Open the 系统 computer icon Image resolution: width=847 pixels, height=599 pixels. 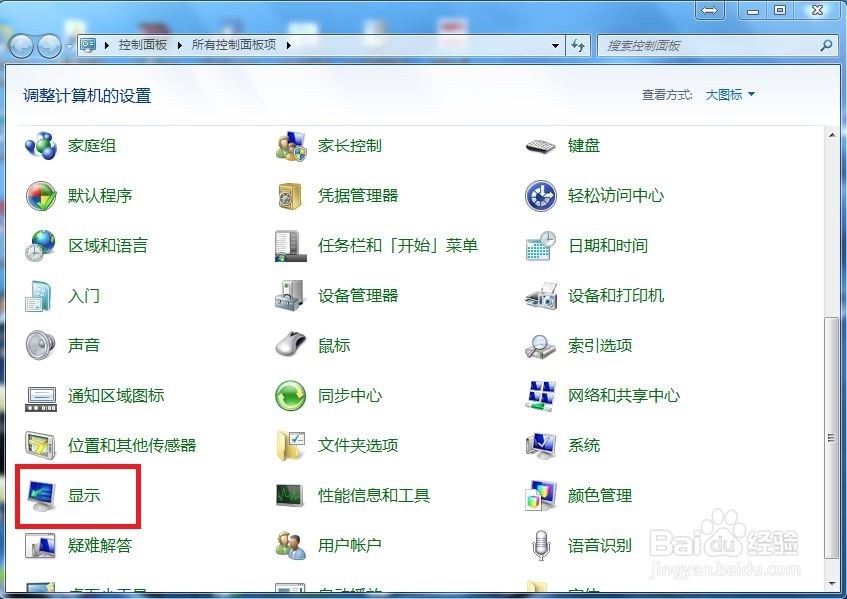click(x=540, y=446)
